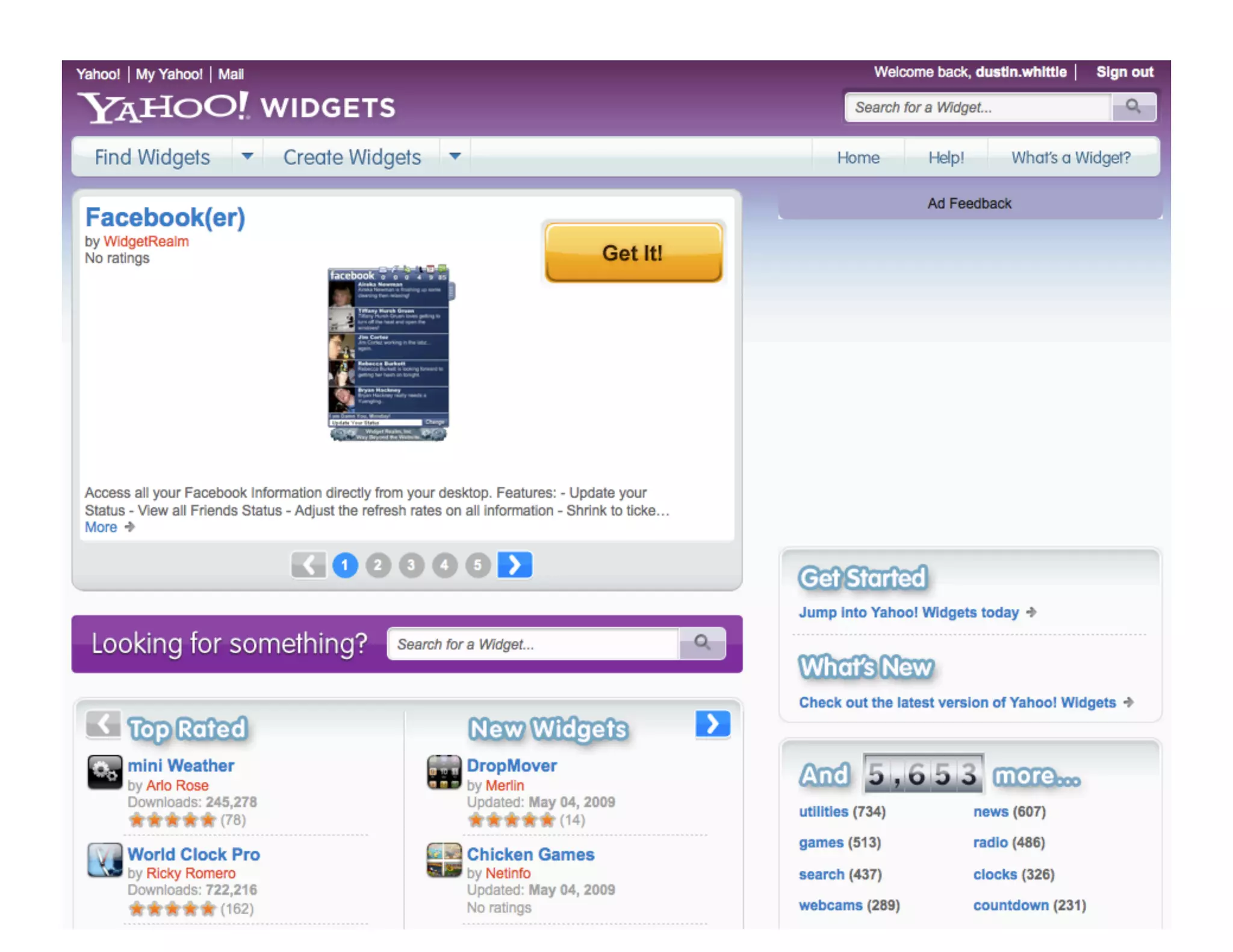This screenshot has width=1233, height=952.
Task: Open Chicken Games widget title link
Action: pyautogui.click(x=530, y=854)
